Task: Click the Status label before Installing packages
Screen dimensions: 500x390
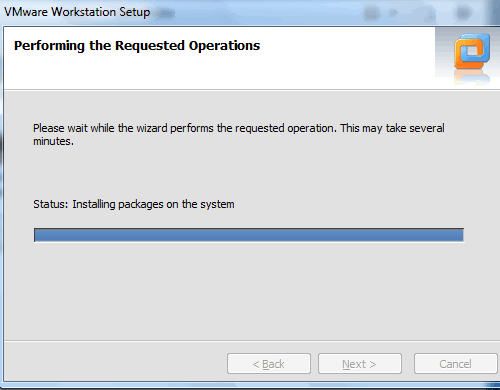Action: [51, 204]
